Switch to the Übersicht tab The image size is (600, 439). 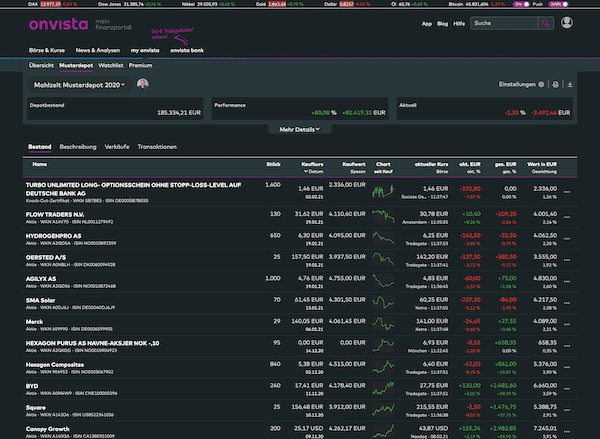click(41, 65)
